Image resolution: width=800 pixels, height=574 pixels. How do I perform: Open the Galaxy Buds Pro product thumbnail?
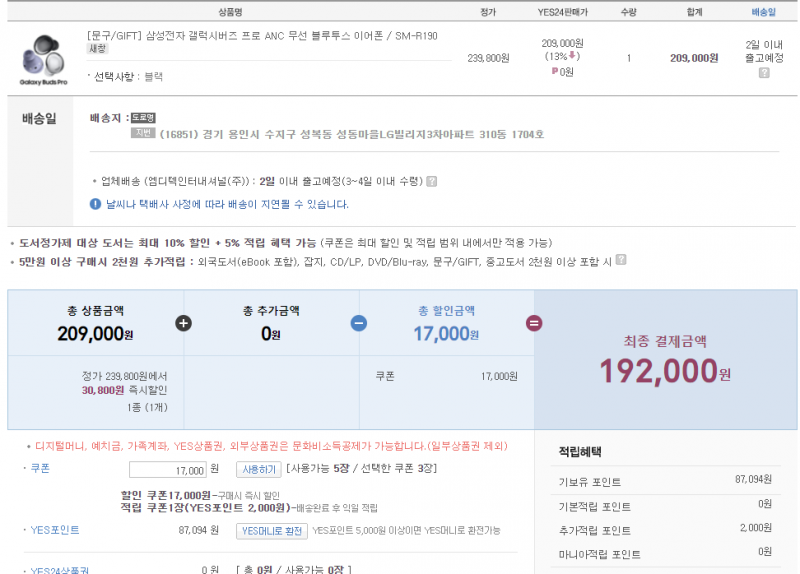point(44,59)
